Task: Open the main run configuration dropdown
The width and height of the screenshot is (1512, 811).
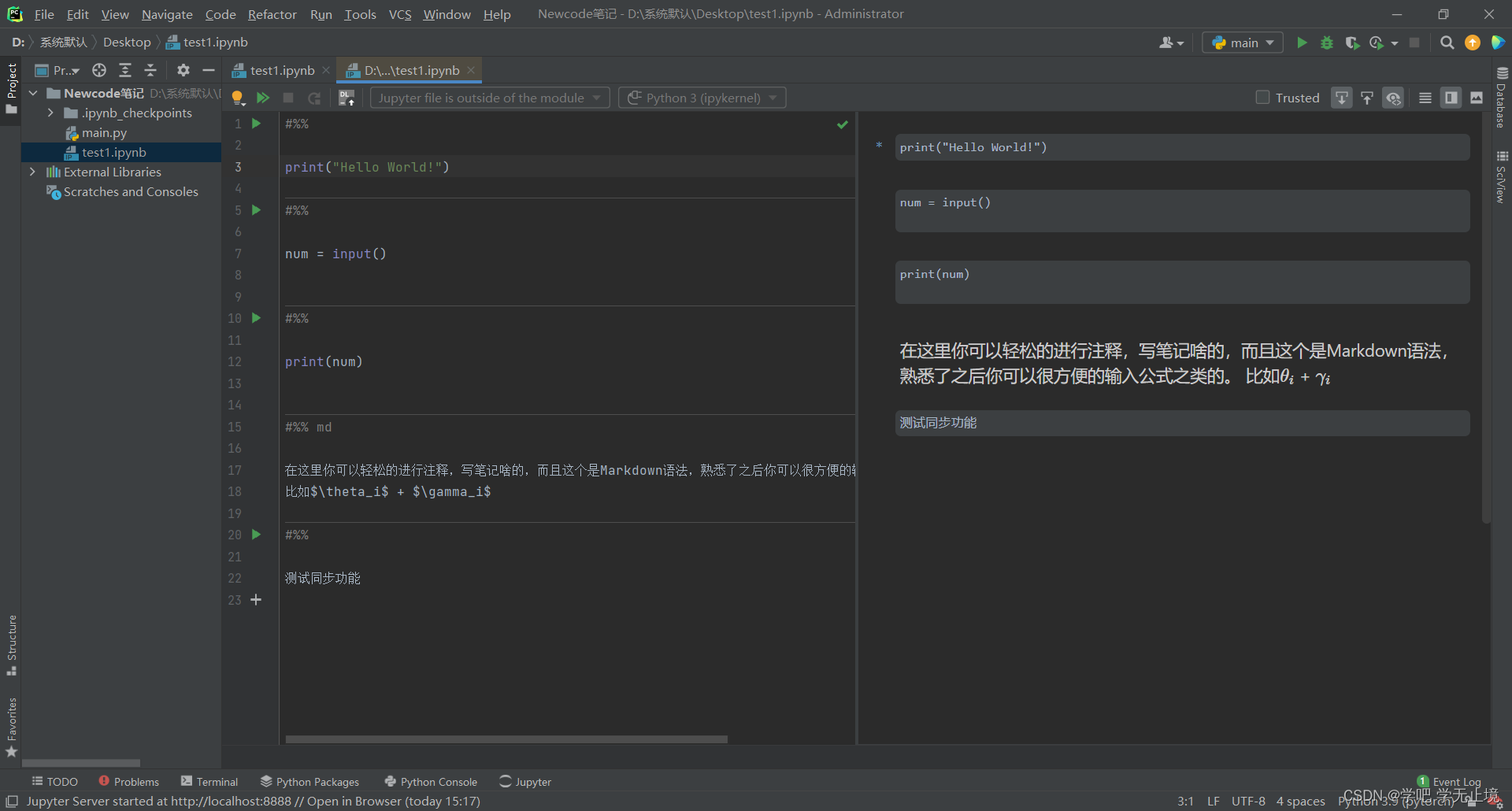Action: [1243, 43]
